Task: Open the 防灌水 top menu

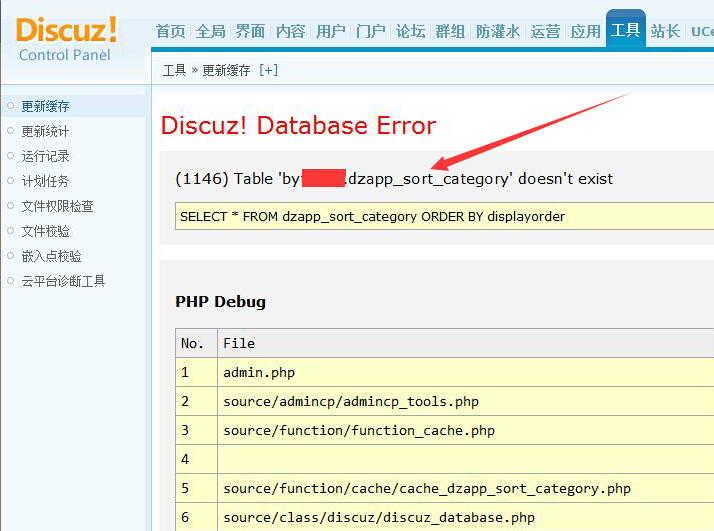Action: point(498,31)
